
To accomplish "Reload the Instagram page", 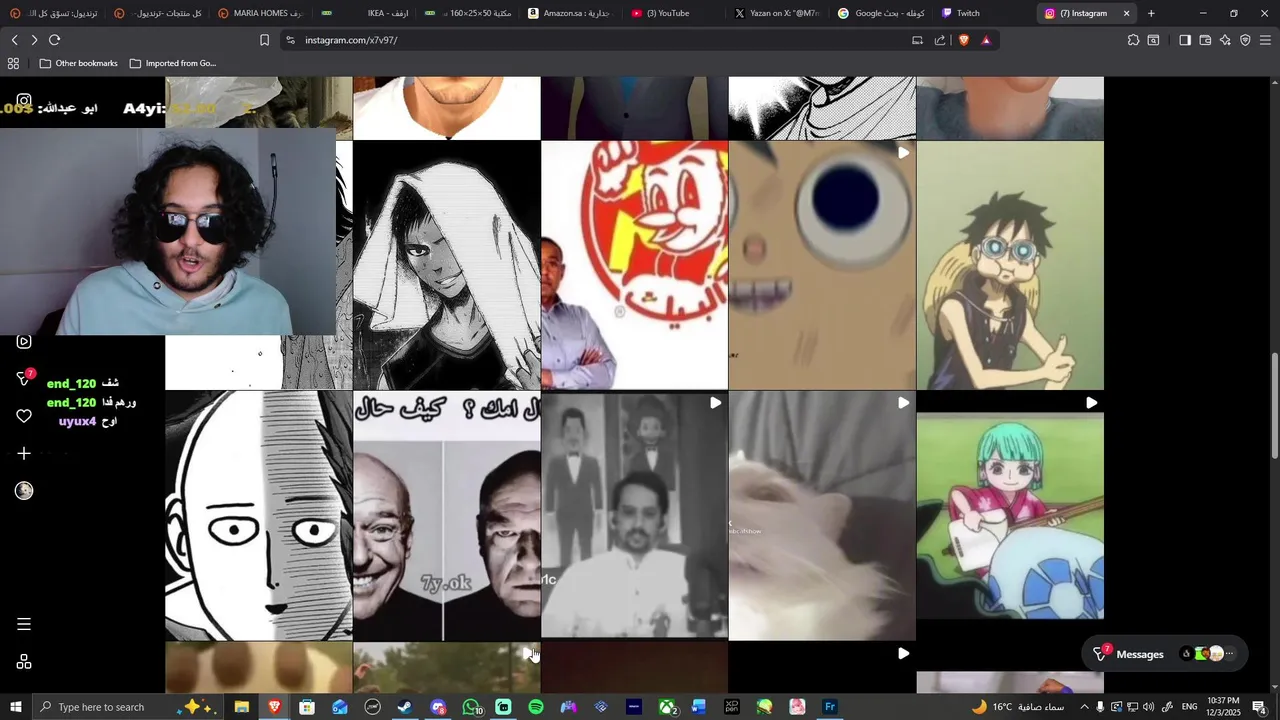I will click(x=54, y=40).
